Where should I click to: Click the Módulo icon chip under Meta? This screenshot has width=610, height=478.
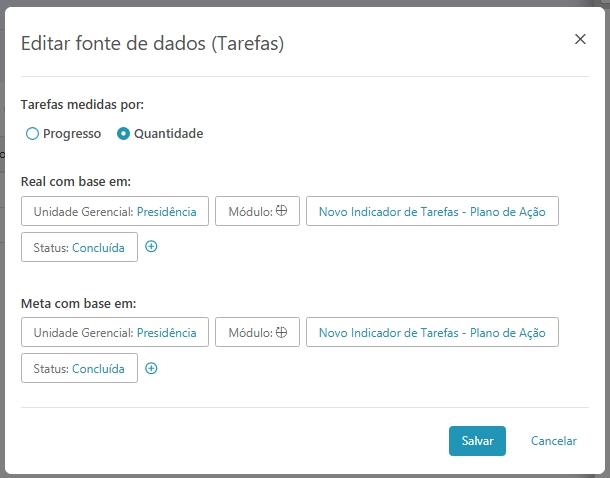(x=257, y=332)
